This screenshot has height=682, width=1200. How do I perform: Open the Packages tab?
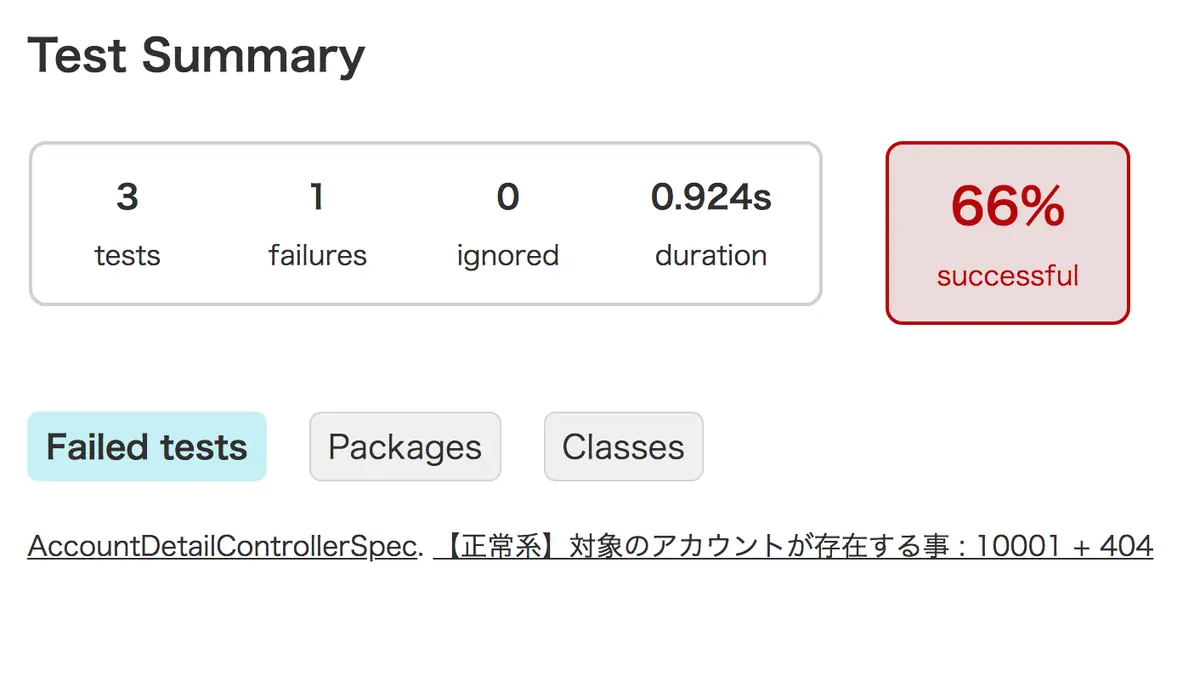point(405,447)
